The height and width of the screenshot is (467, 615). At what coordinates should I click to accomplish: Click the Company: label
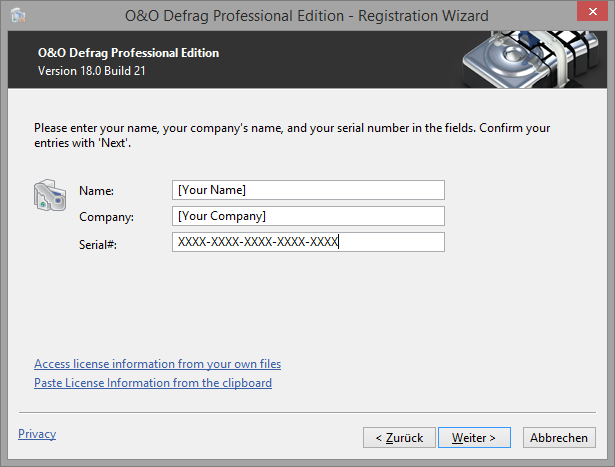tap(106, 217)
